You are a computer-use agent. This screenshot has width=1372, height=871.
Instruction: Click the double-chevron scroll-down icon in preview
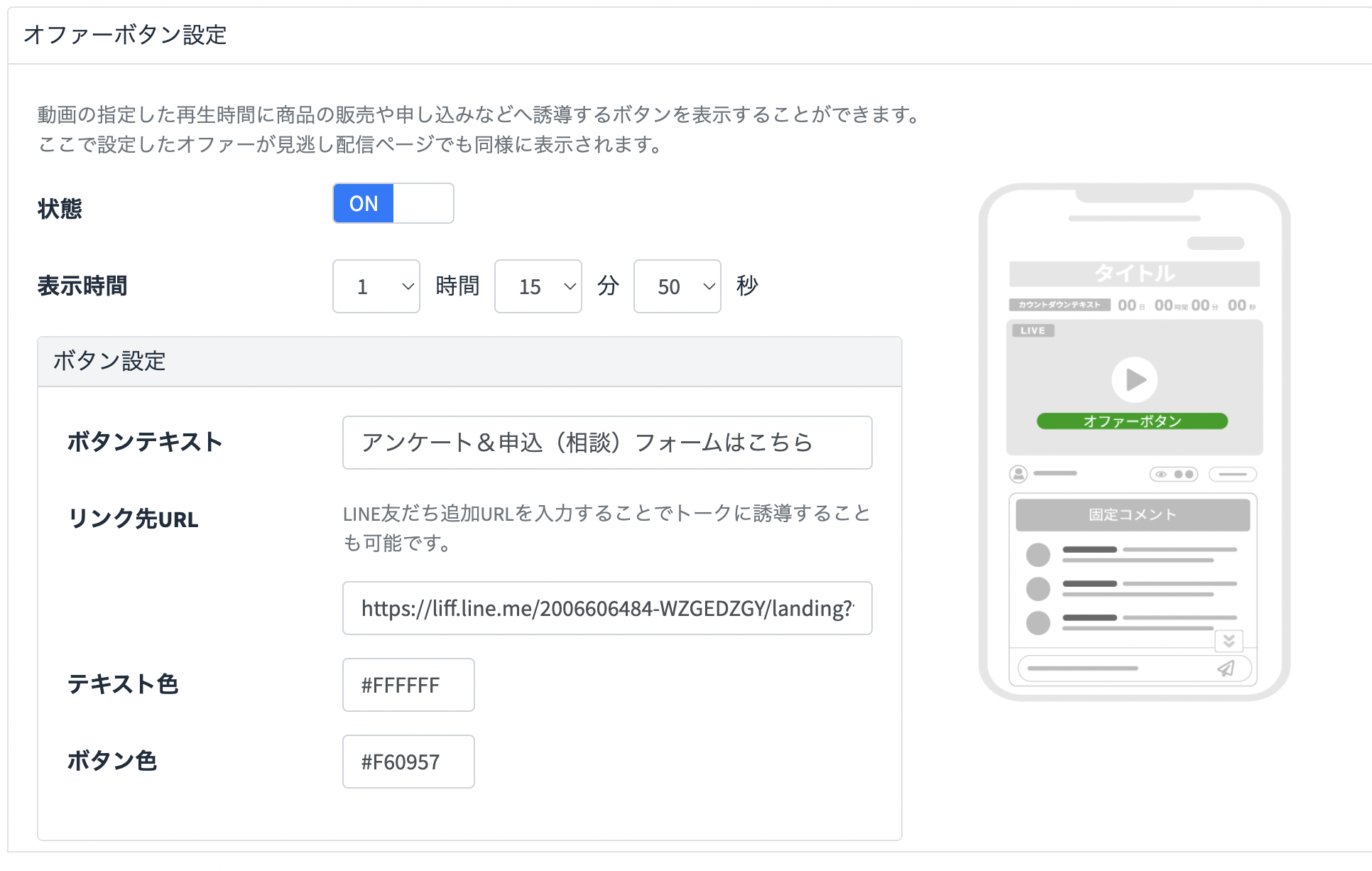1229,641
